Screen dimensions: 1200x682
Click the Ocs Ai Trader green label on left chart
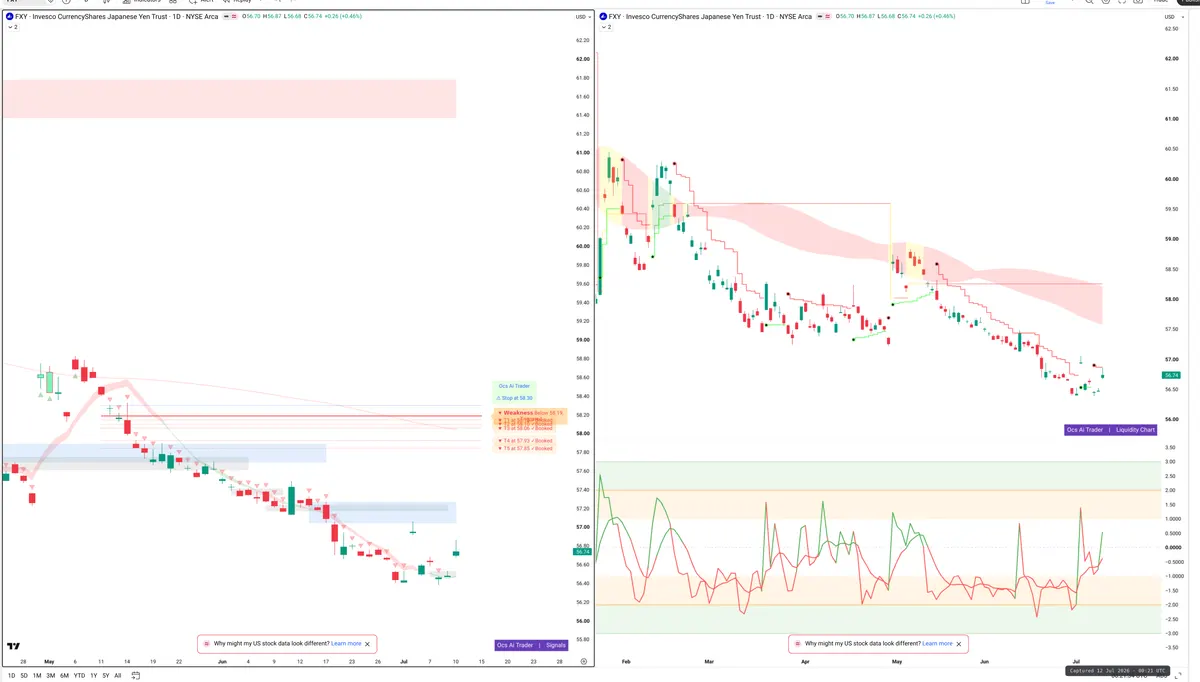pos(515,385)
